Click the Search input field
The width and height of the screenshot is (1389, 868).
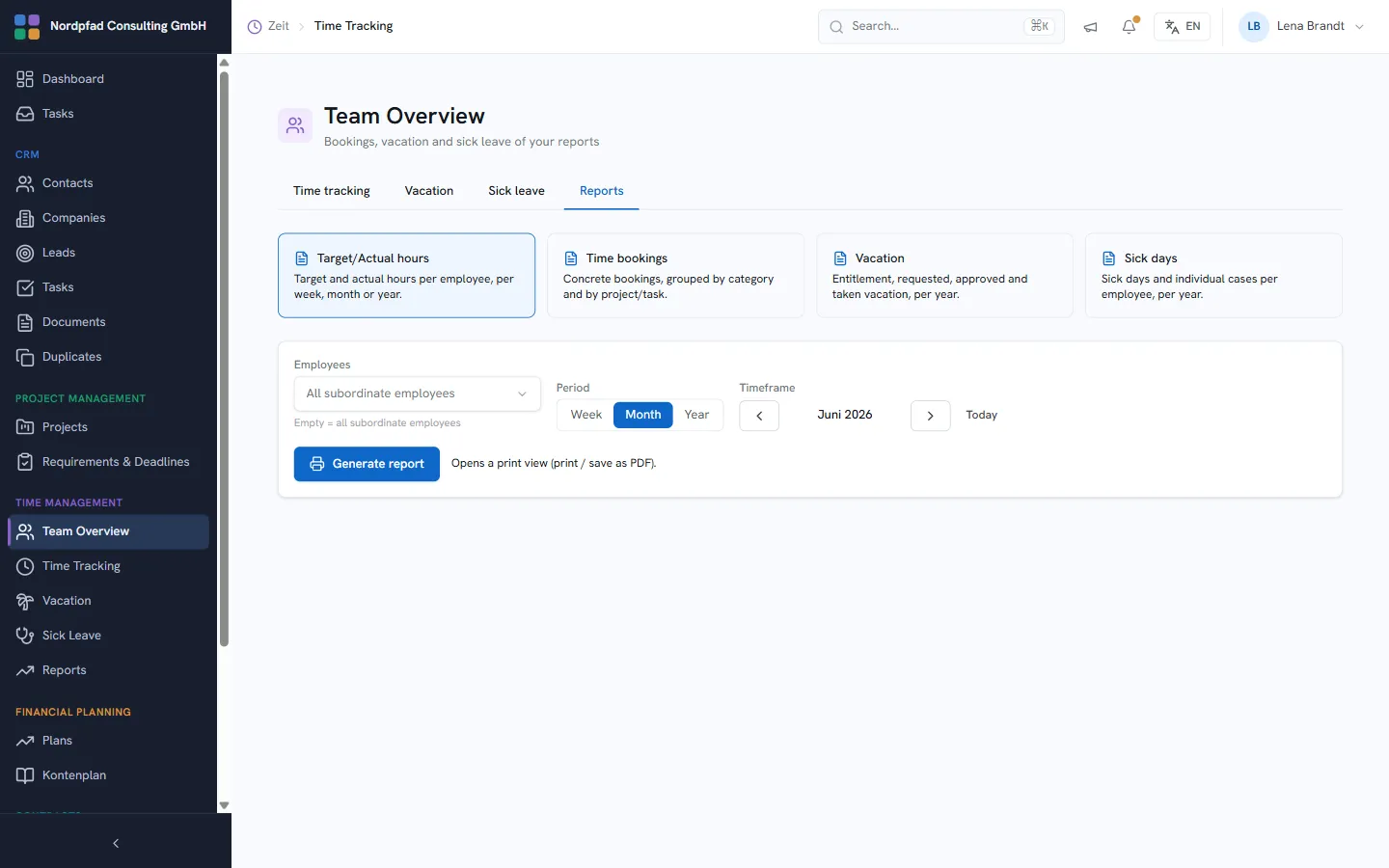coord(940,26)
